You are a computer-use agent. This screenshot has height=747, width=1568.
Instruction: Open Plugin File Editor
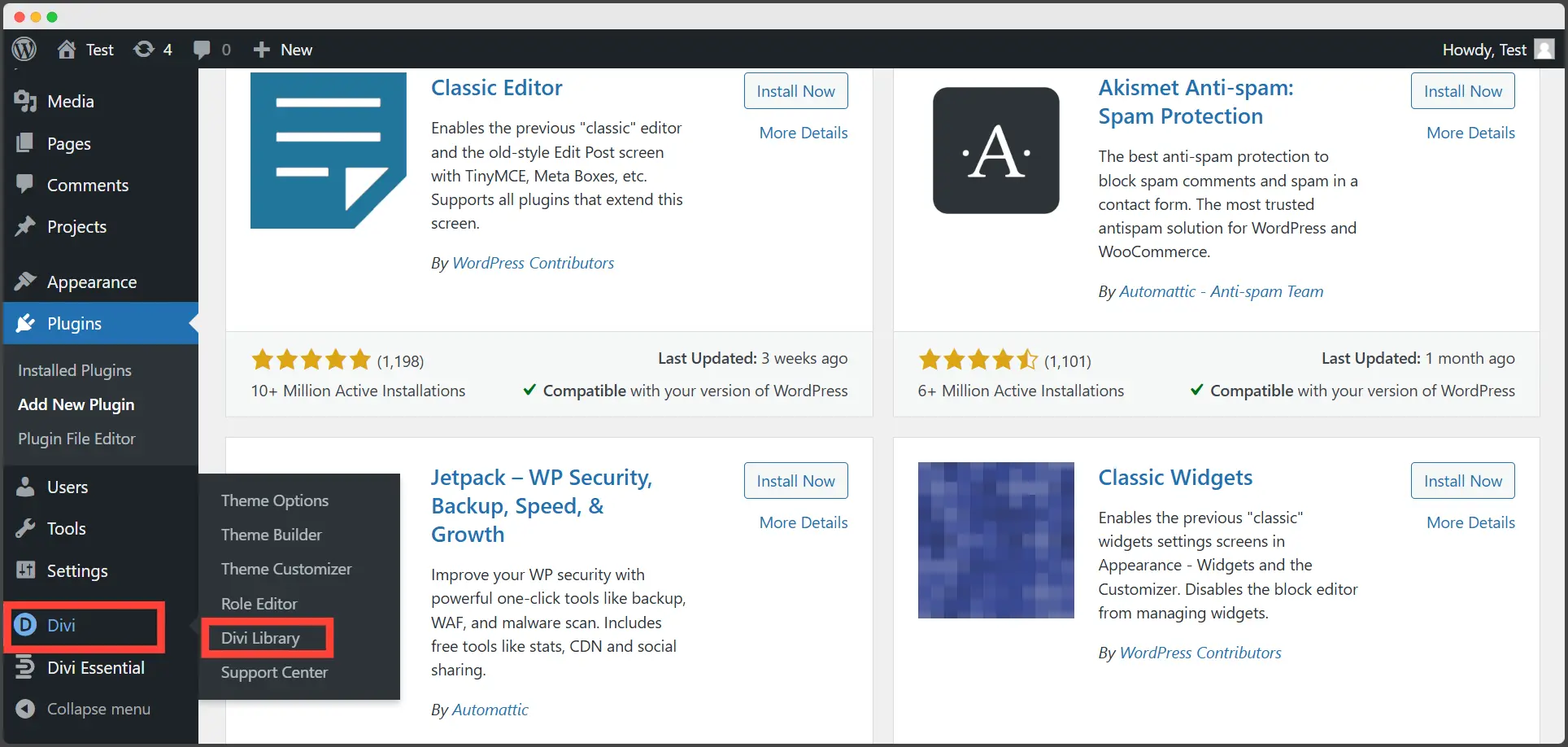point(76,439)
